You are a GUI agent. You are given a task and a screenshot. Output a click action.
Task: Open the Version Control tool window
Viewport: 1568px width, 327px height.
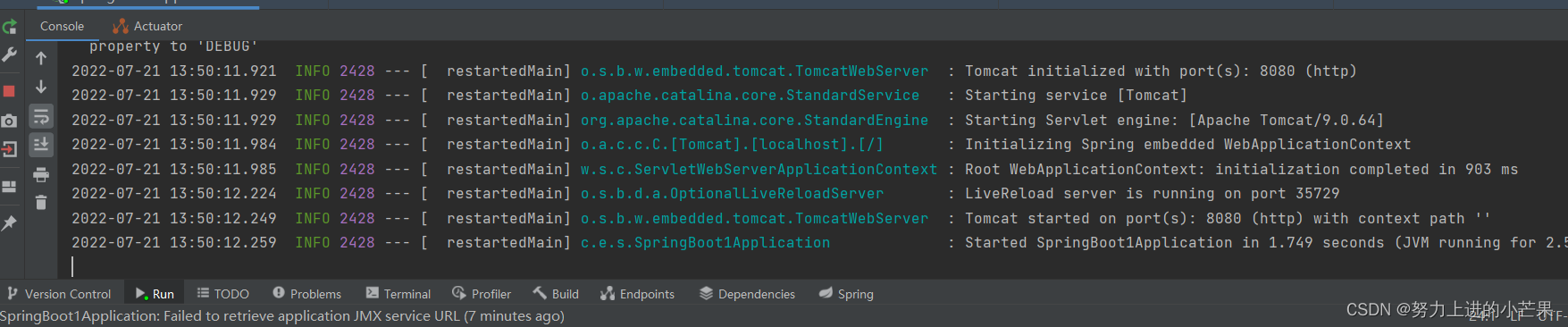pos(59,293)
